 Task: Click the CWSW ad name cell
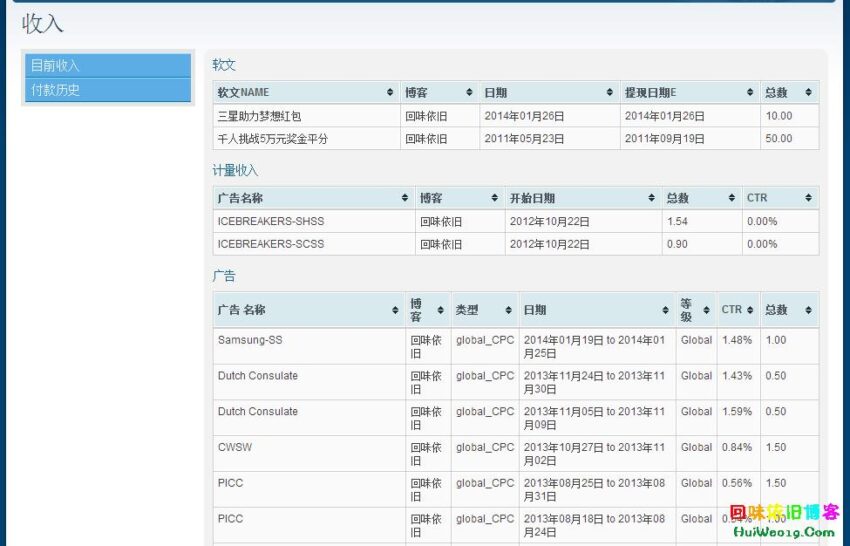235,447
